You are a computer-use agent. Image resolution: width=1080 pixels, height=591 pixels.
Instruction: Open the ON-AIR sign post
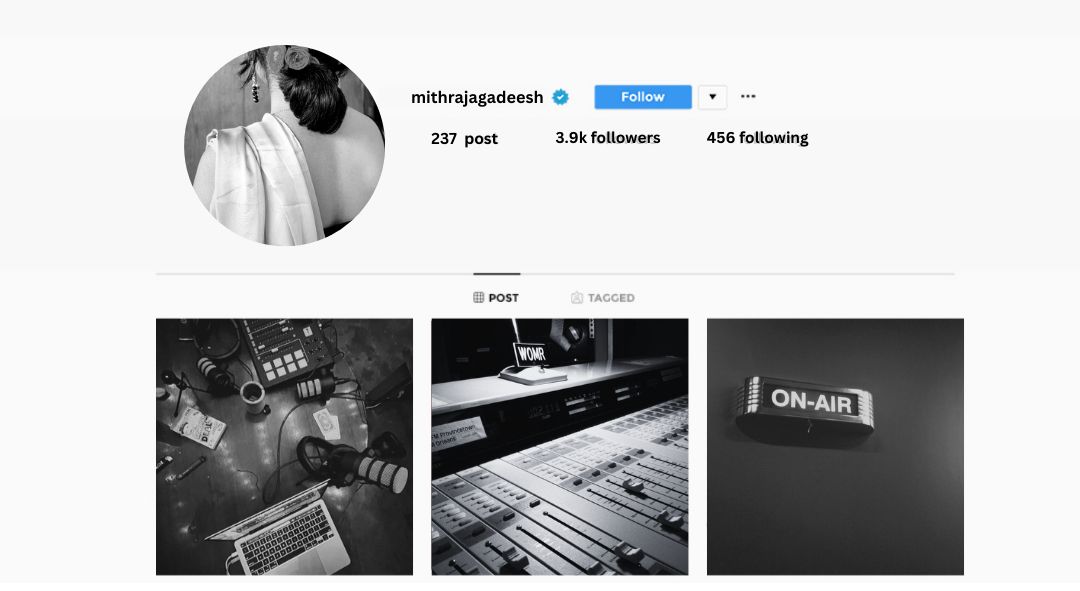[835, 446]
